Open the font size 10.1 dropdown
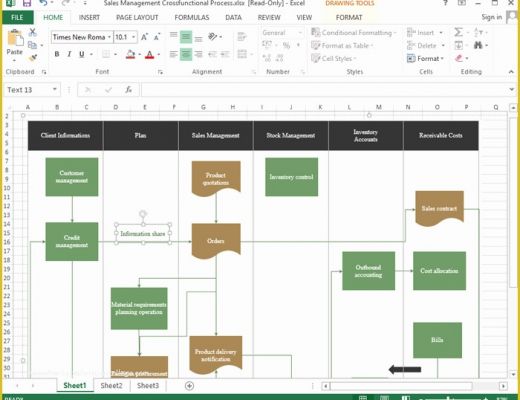Image resolution: width=520 pixels, height=400 pixels. (x=133, y=37)
